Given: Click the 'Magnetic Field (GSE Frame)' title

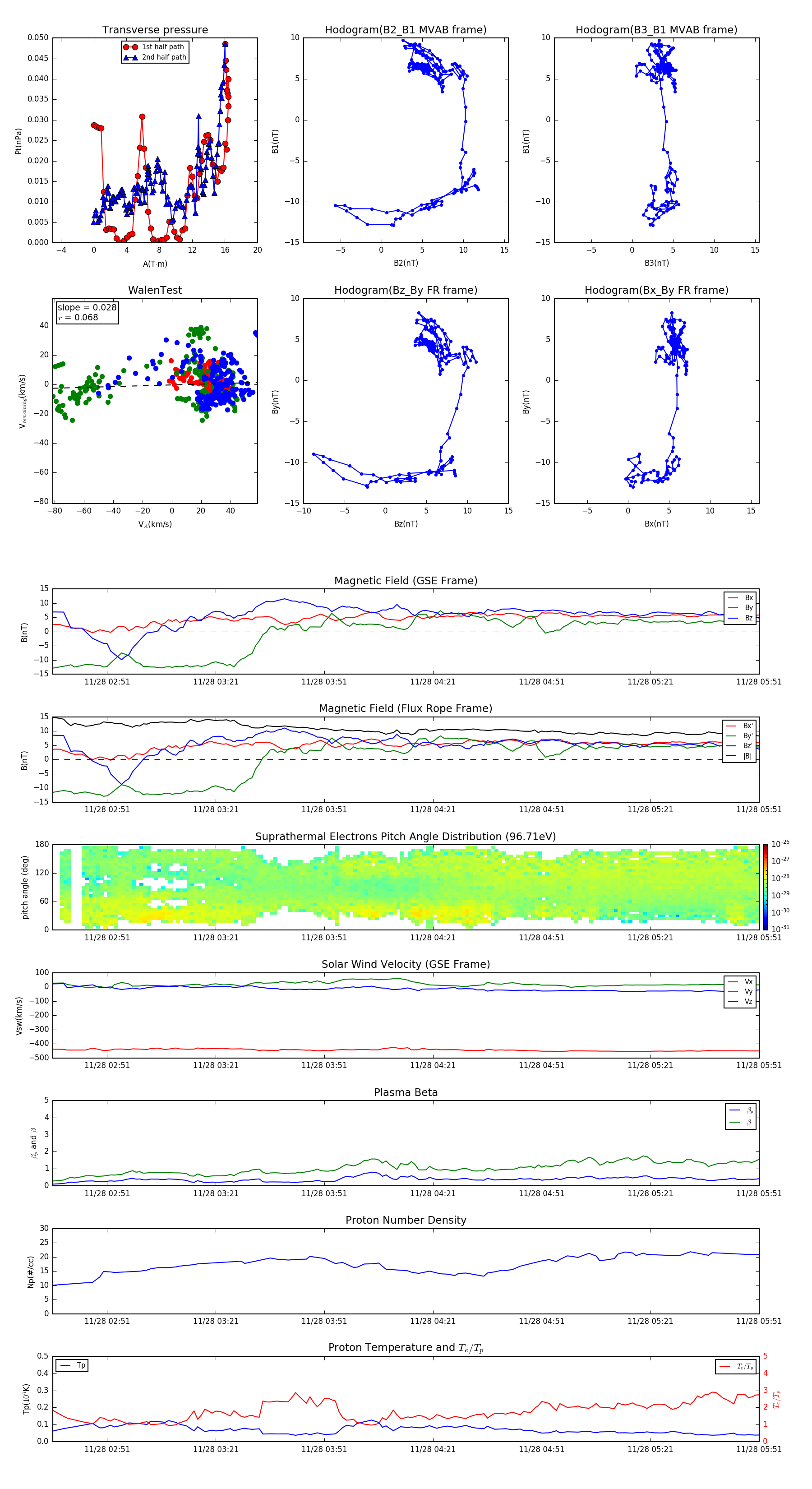Looking at the screenshot, I should (x=406, y=580).
